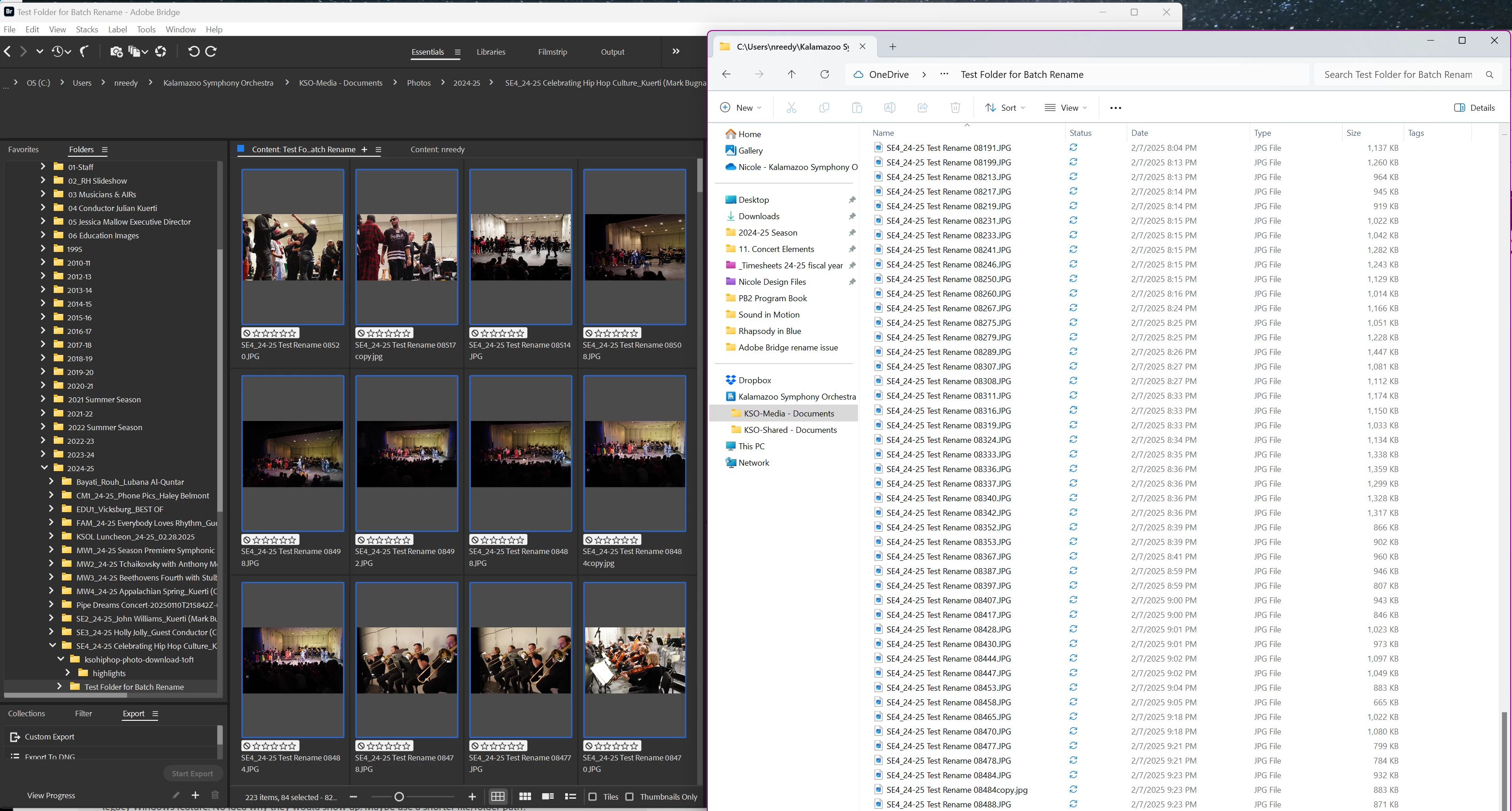
Task: Rotate 90° clockwise icon in Bridge
Action: (x=211, y=51)
